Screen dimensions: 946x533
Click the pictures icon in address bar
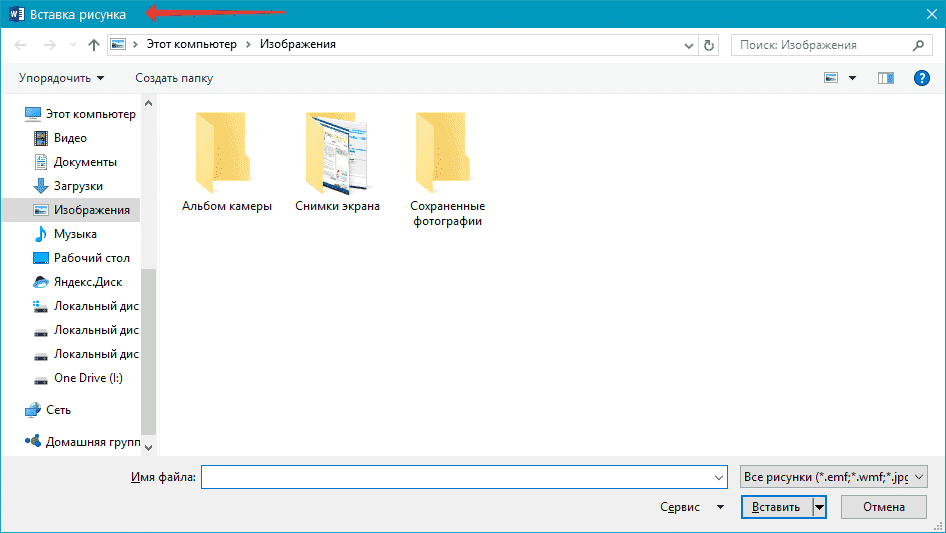pos(118,44)
